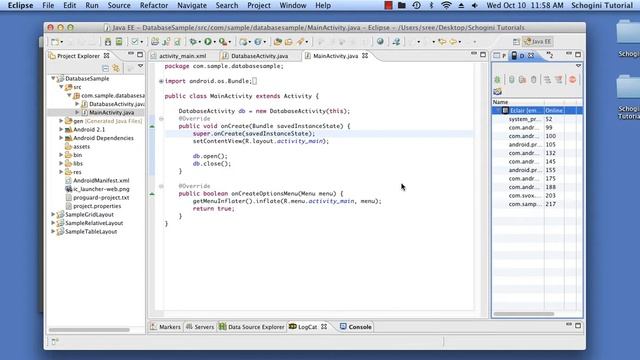
Task: Click the Debug bug toolbar icon
Action: click(x=193, y=42)
